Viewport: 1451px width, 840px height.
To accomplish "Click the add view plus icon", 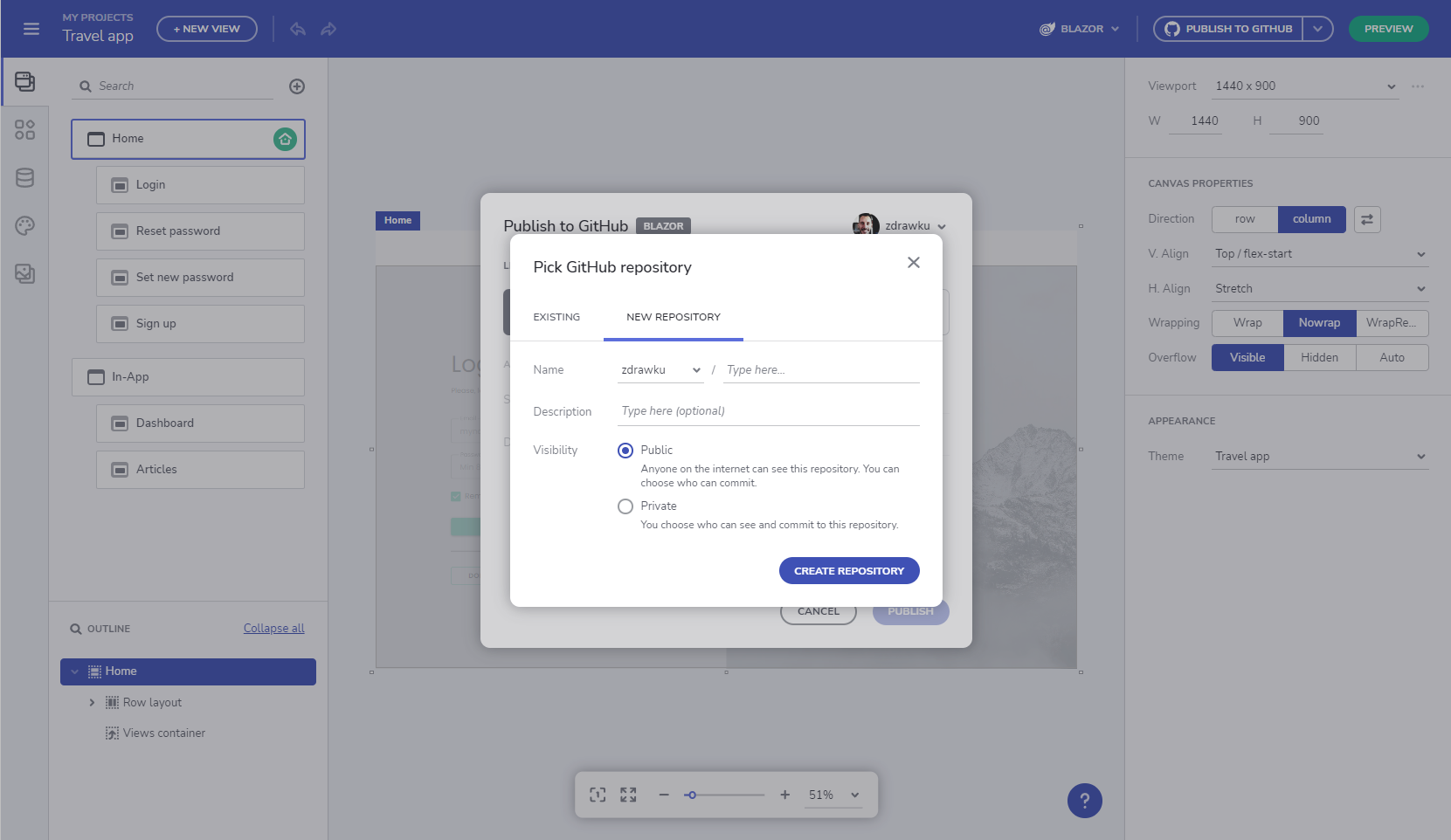I will pos(297,86).
